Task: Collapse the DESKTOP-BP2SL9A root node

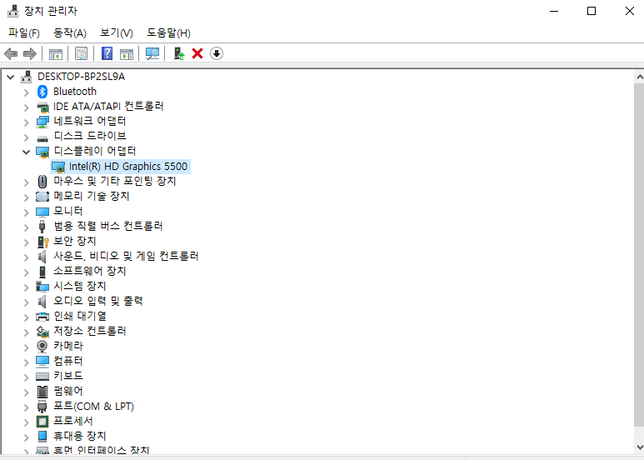Action: pyautogui.click(x=11, y=76)
